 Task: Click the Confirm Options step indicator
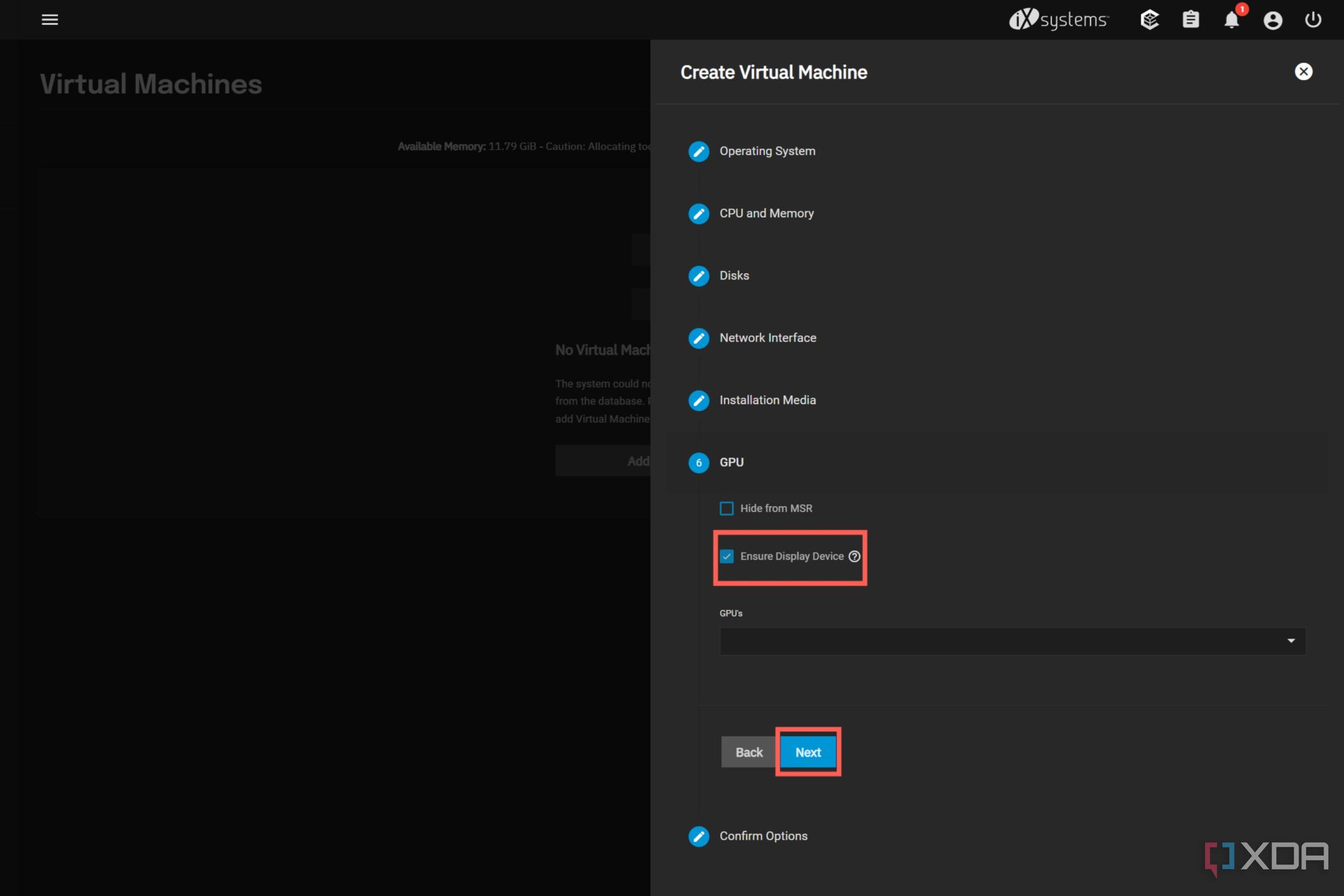699,835
